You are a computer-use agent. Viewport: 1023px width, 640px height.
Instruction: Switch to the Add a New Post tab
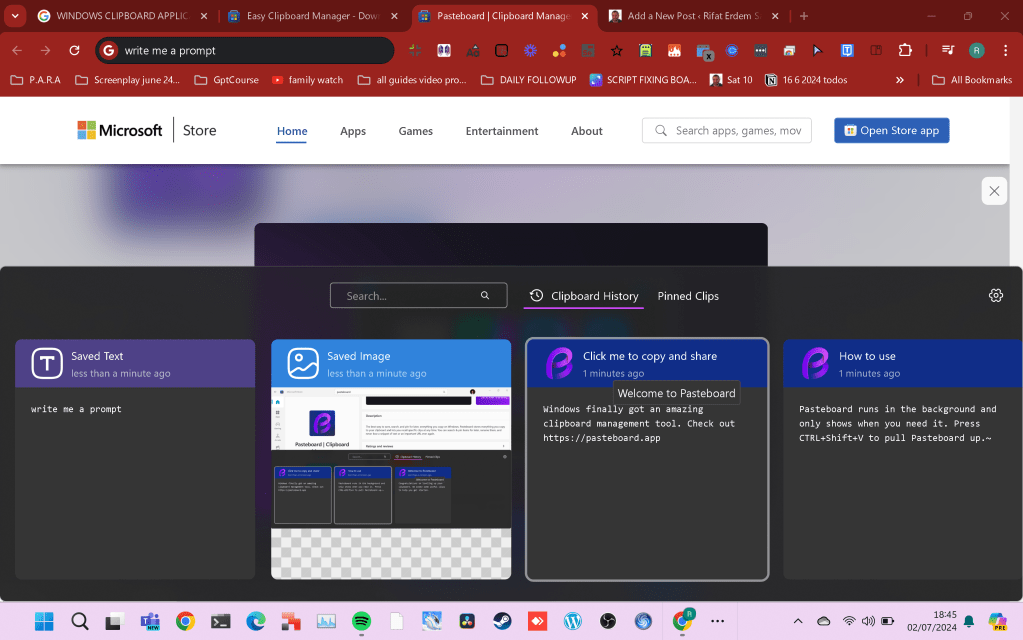pos(694,16)
